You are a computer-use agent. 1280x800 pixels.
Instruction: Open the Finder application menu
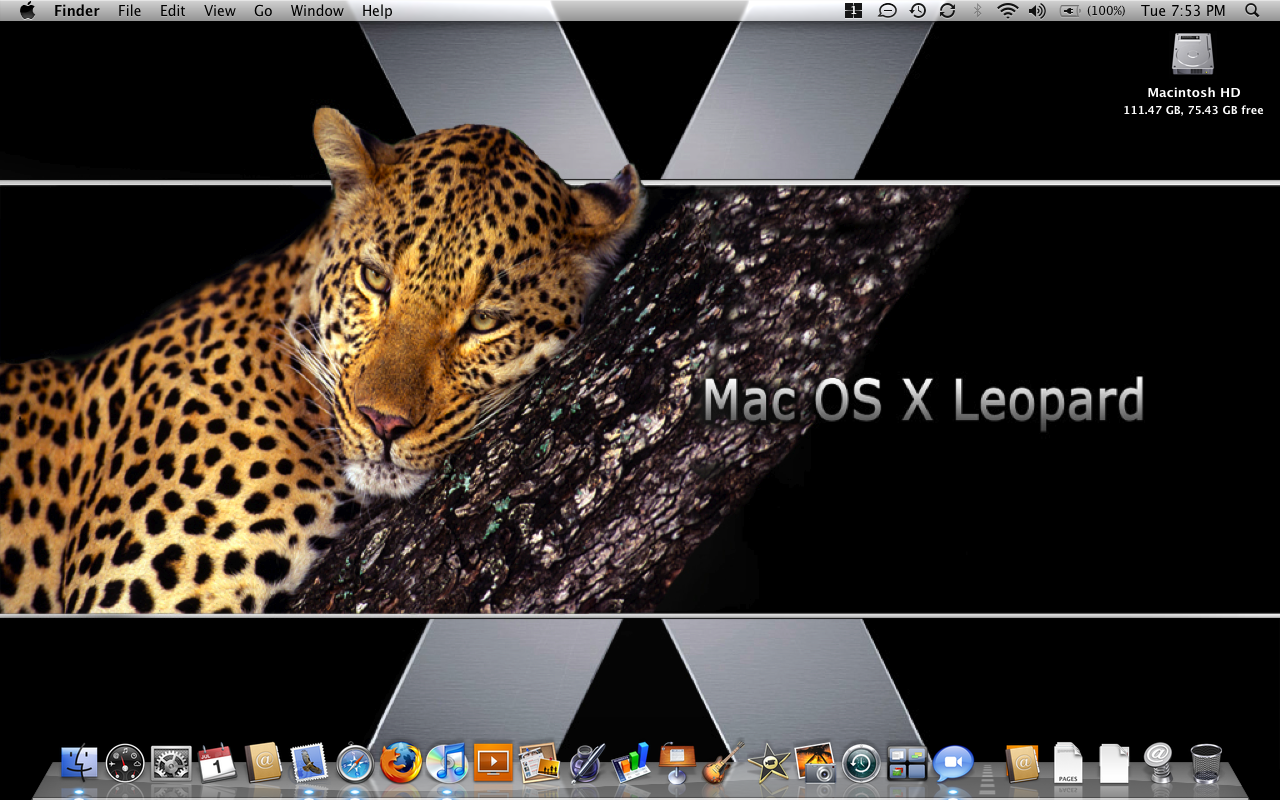pos(76,11)
